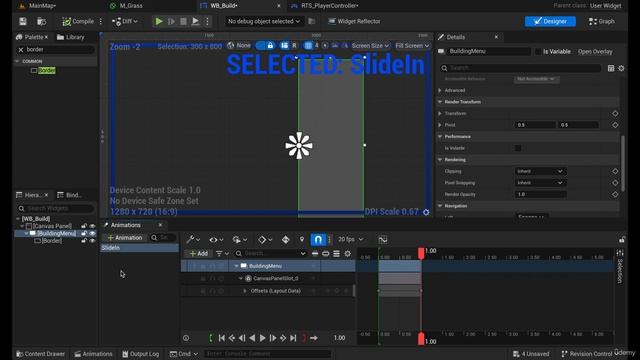
Task: Switch to the Library tab
Action: coord(71,37)
